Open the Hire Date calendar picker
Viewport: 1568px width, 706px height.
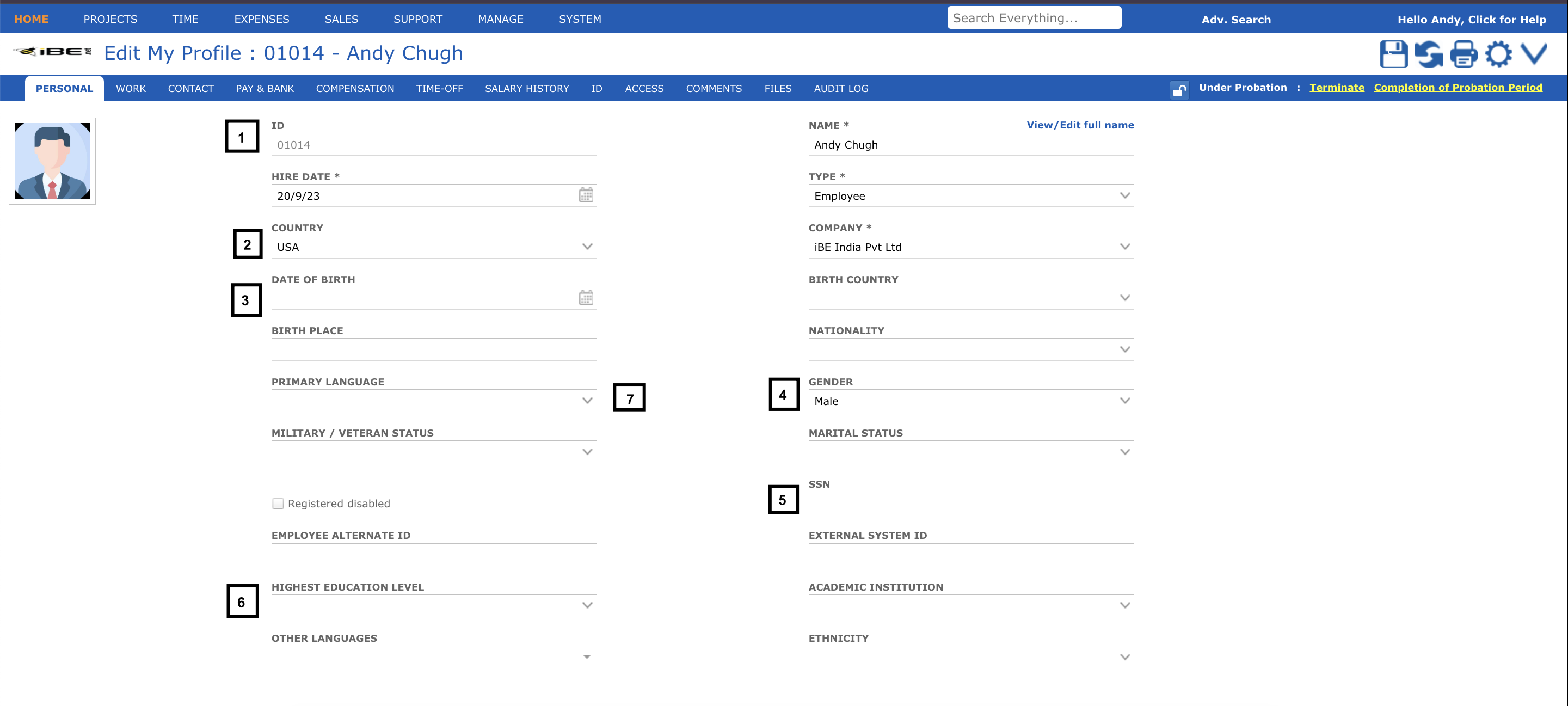click(586, 195)
